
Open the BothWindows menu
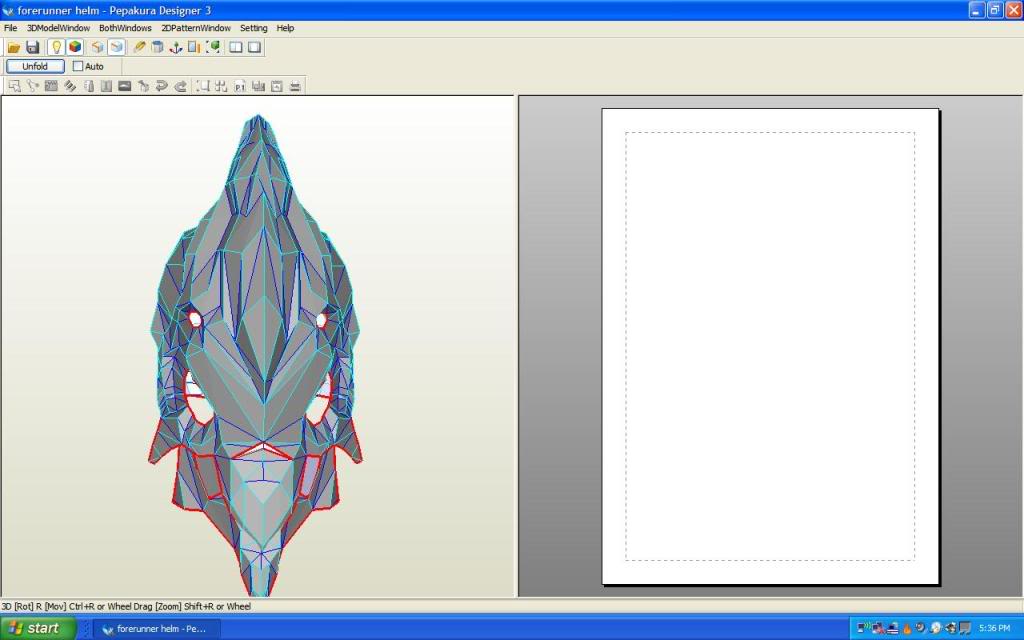click(x=125, y=28)
